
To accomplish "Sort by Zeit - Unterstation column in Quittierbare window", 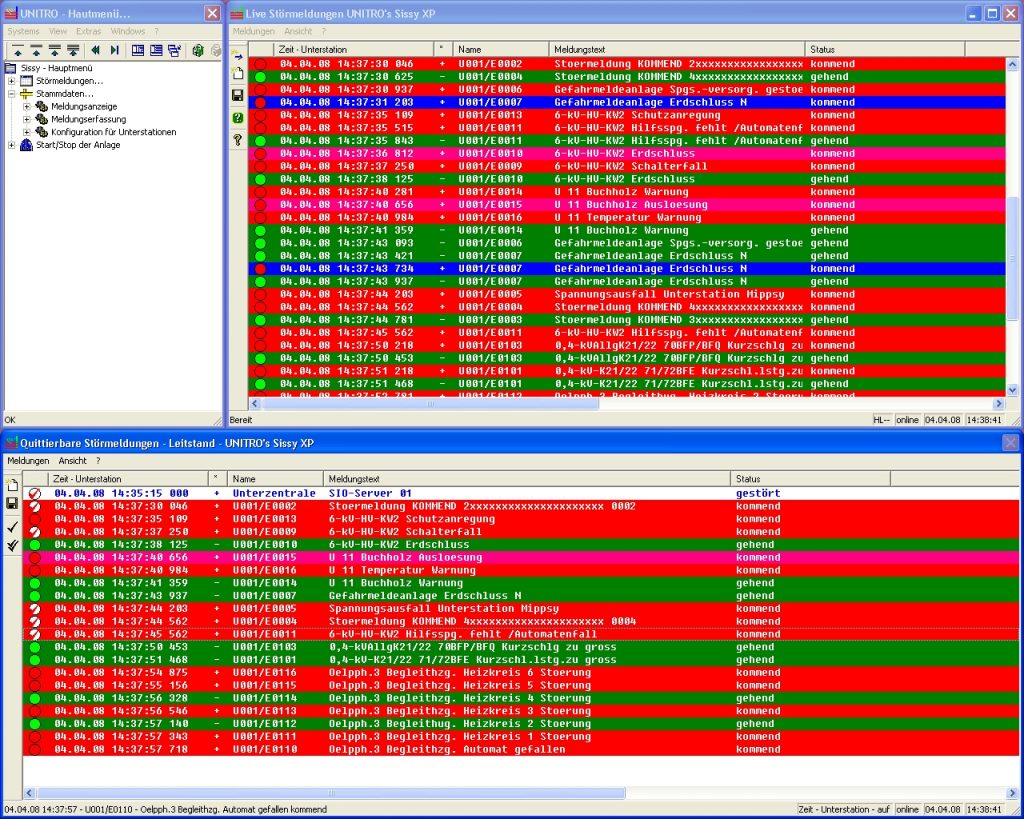I will pyautogui.click(x=127, y=479).
